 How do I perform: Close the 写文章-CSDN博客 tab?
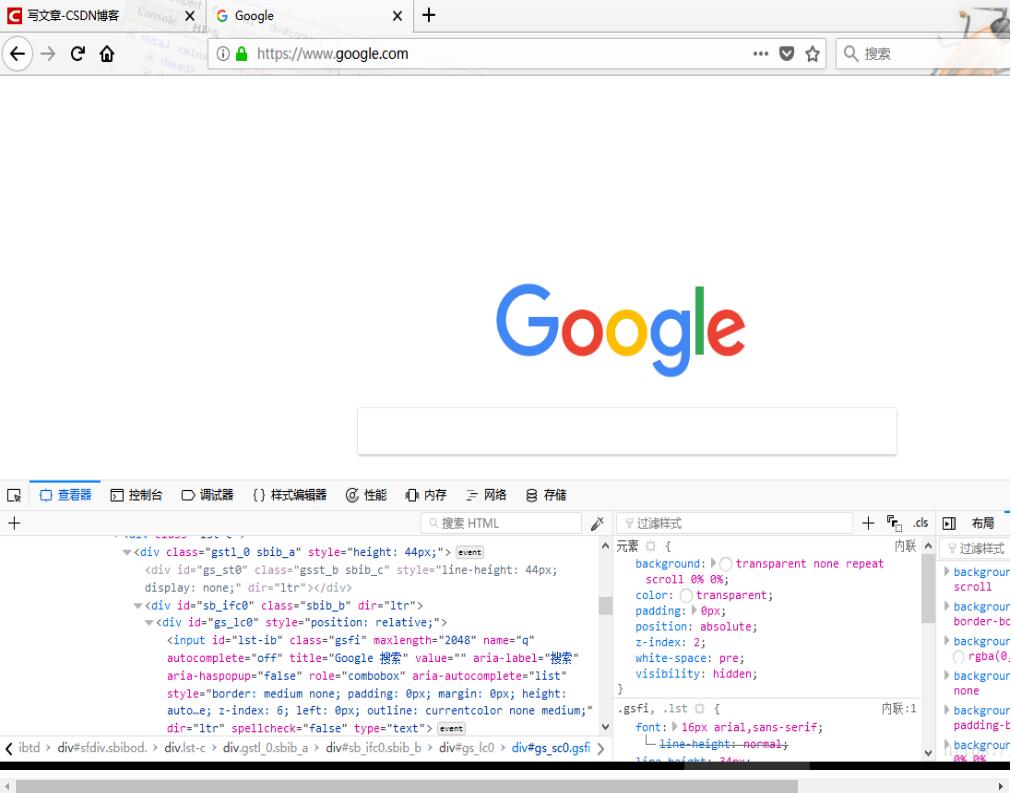(190, 16)
